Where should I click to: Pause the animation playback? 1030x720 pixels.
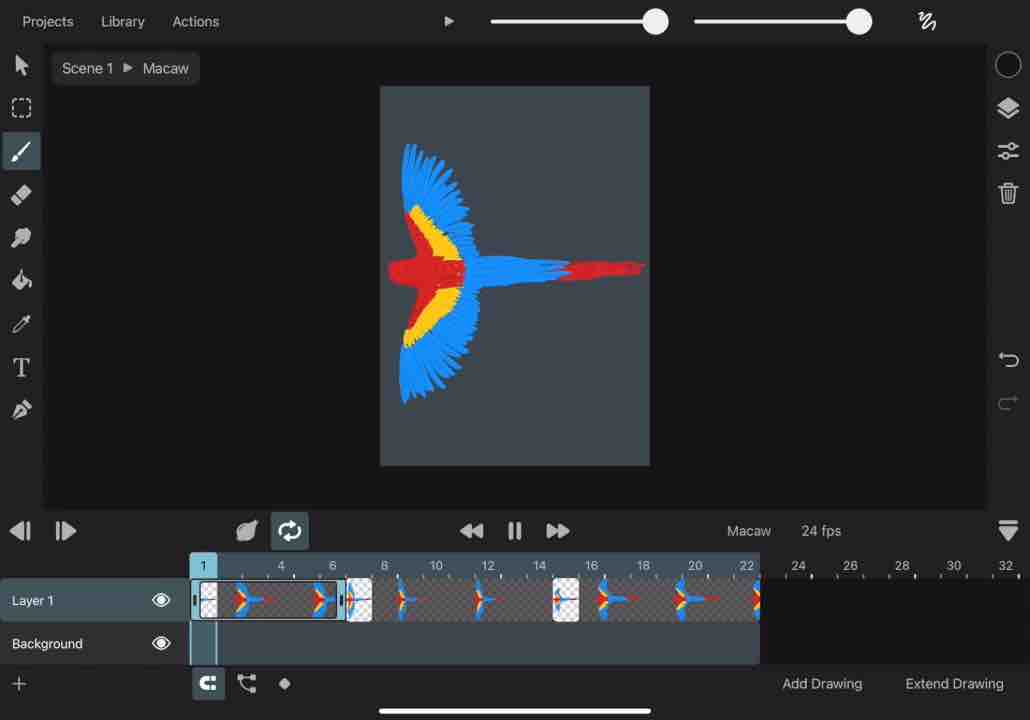[515, 531]
